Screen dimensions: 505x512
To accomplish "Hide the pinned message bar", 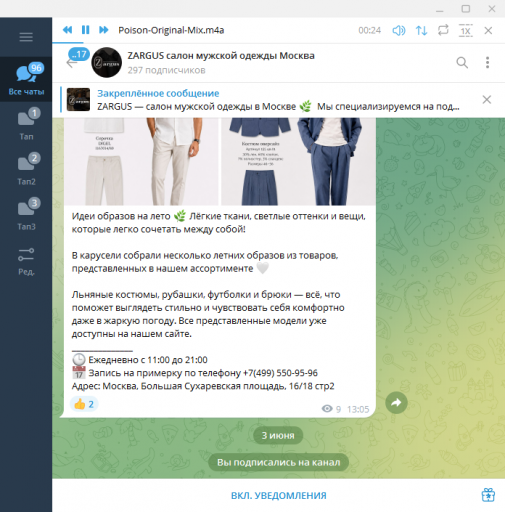I will pos(487,99).
